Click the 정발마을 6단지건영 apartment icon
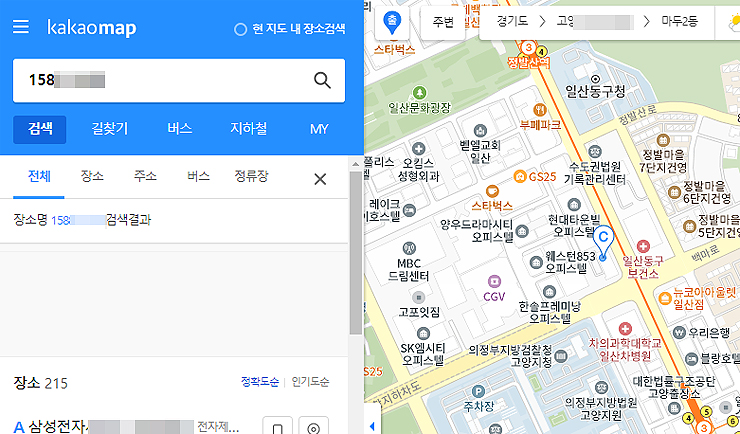The height and width of the screenshot is (434, 740). click(x=674, y=192)
